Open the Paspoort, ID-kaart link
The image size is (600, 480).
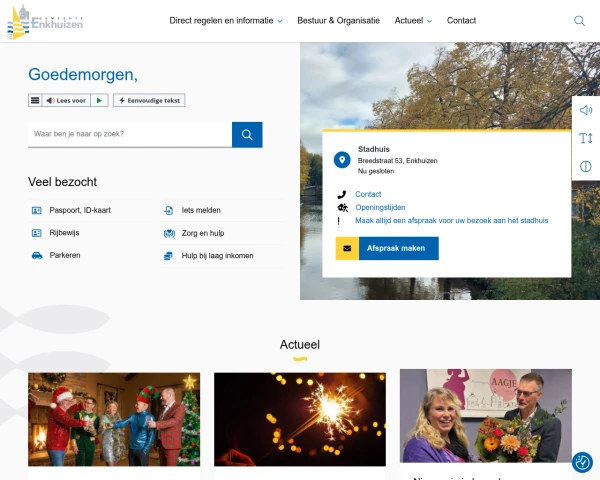tap(80, 210)
